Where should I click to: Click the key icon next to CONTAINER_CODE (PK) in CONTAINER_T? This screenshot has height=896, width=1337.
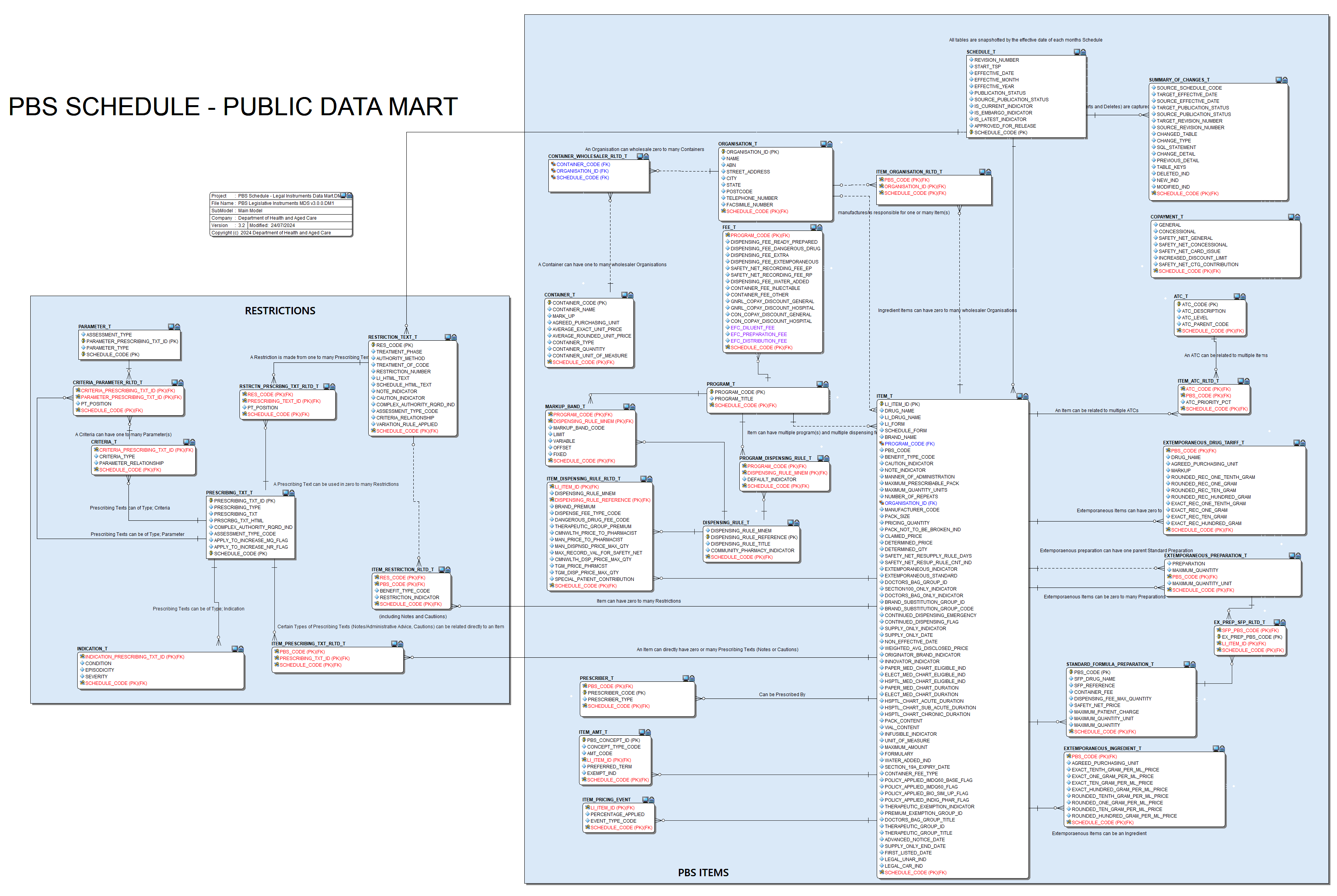pyautogui.click(x=550, y=302)
